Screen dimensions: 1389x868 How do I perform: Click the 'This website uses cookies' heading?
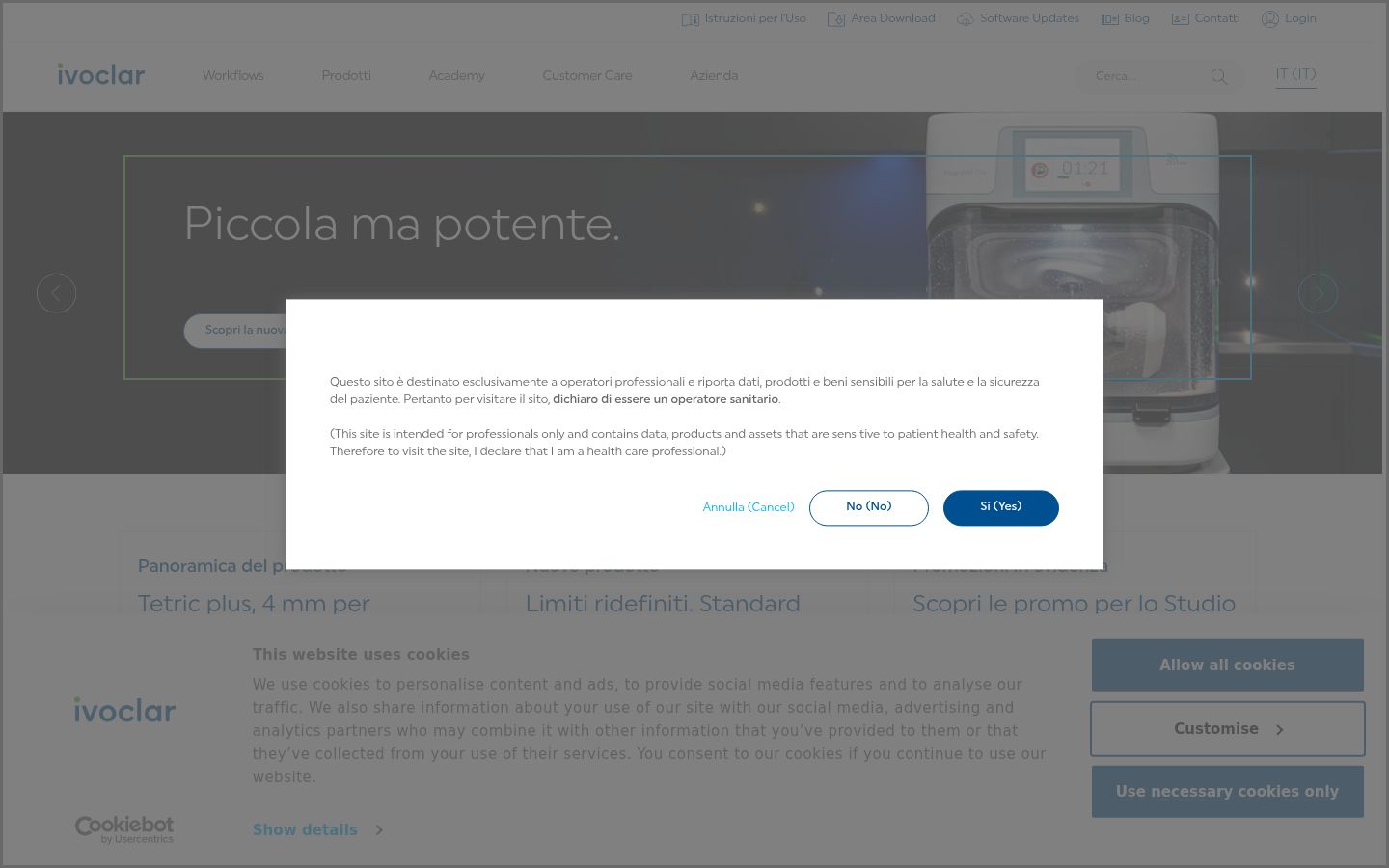click(x=361, y=654)
